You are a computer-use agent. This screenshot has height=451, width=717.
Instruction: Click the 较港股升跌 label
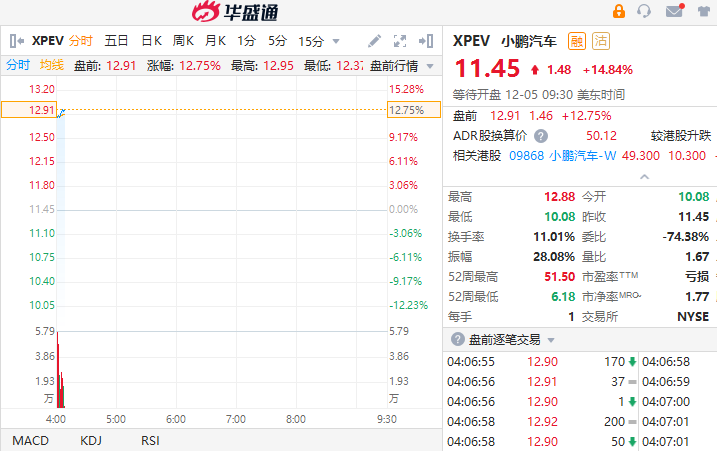[681, 136]
